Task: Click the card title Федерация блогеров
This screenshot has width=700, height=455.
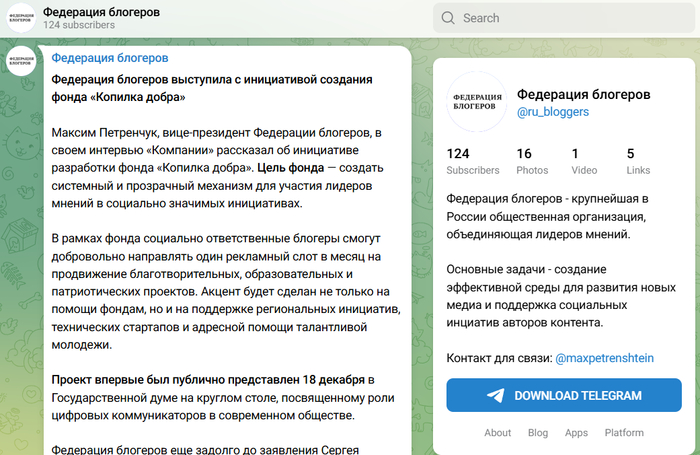Action: tap(583, 95)
